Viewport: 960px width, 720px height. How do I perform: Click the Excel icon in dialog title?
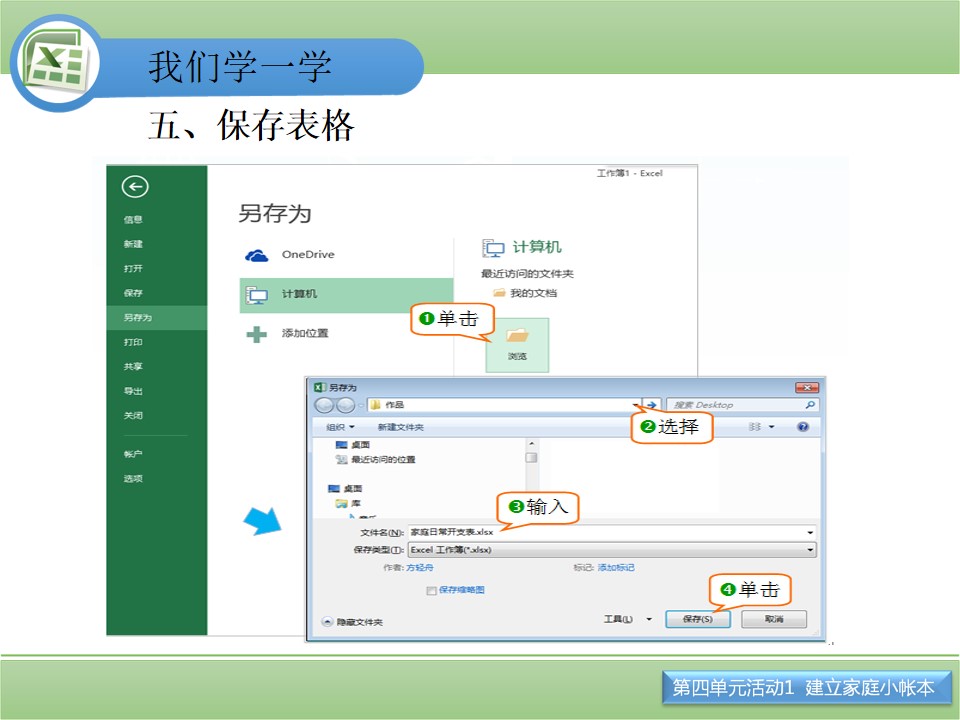coord(319,387)
